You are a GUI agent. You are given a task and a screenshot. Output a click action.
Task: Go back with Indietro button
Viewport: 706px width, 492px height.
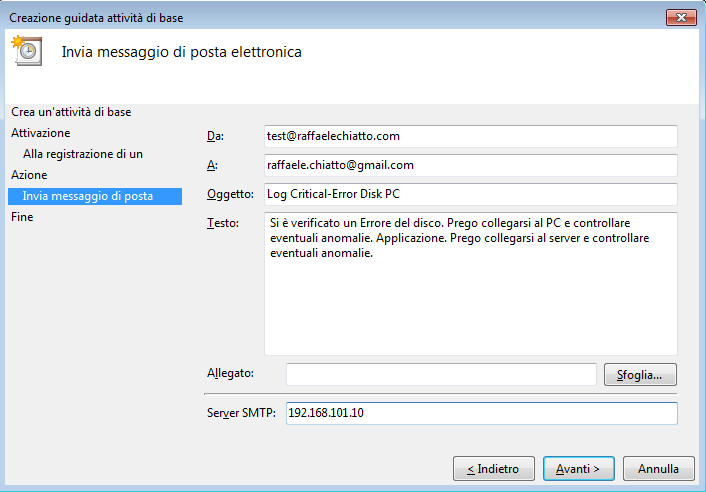(493, 469)
